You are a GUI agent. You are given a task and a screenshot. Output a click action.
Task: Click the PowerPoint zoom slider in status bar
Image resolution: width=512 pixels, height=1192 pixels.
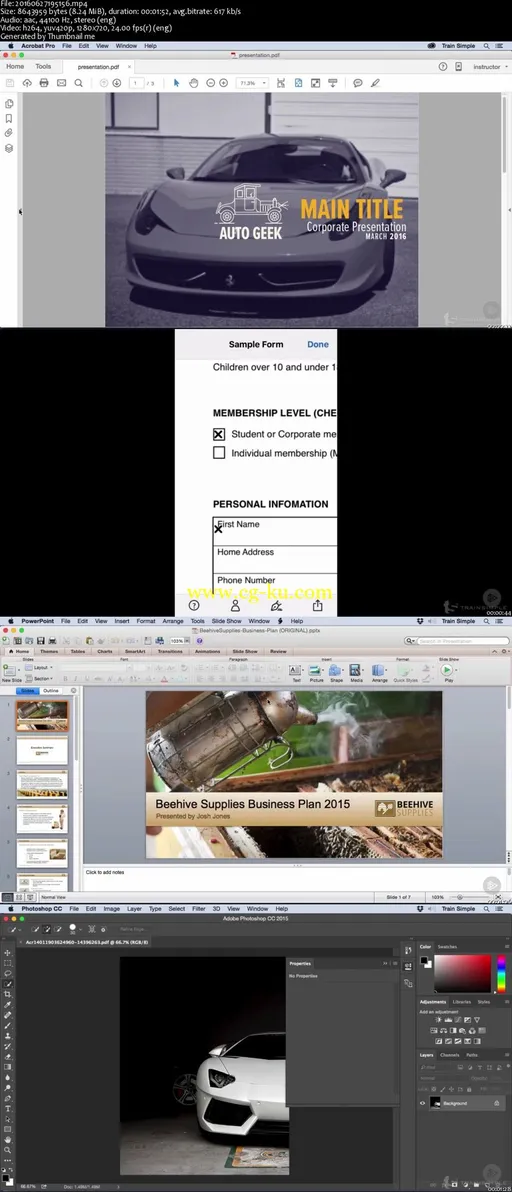click(x=469, y=897)
